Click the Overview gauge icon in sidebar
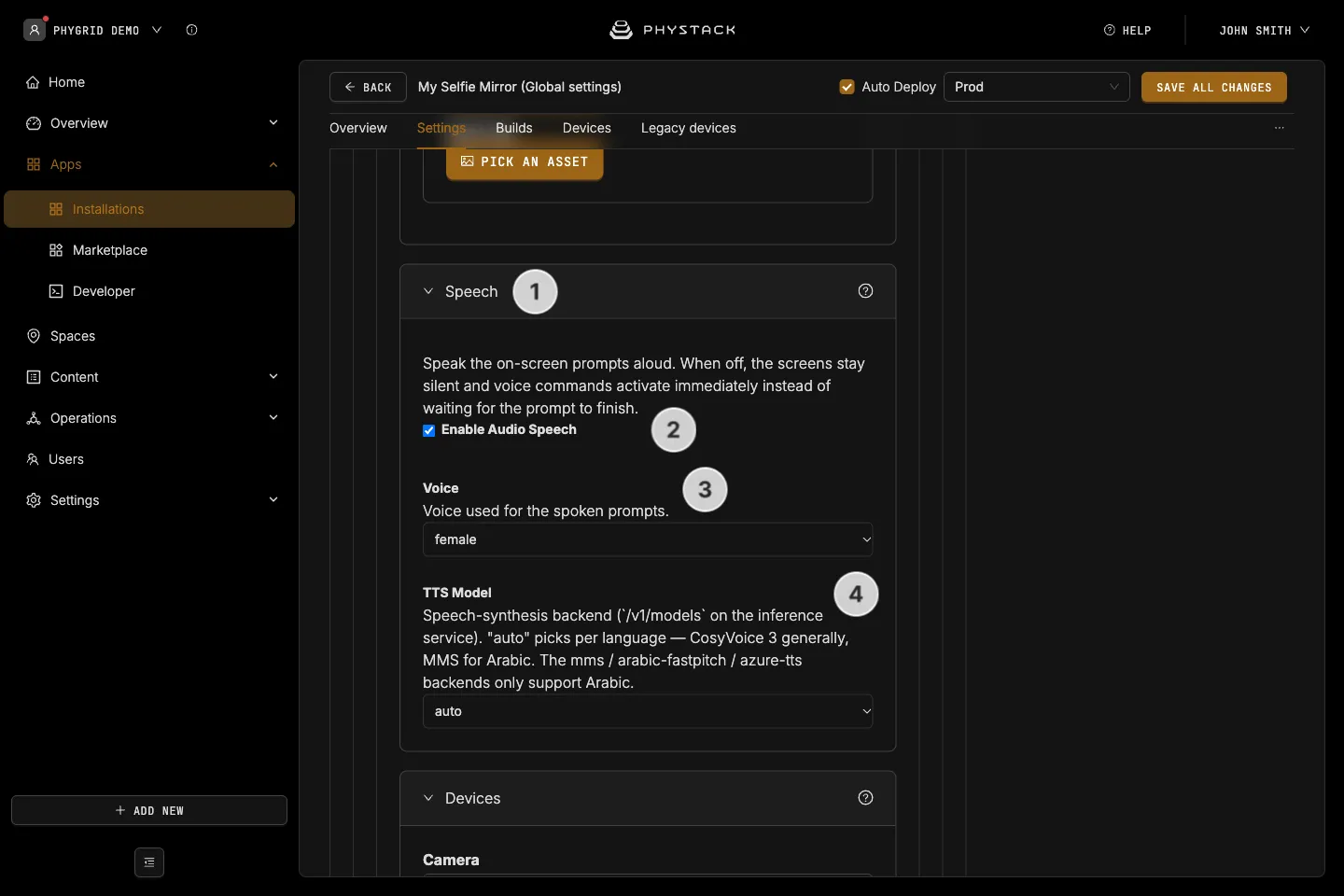The width and height of the screenshot is (1344, 896). pyautogui.click(x=34, y=123)
